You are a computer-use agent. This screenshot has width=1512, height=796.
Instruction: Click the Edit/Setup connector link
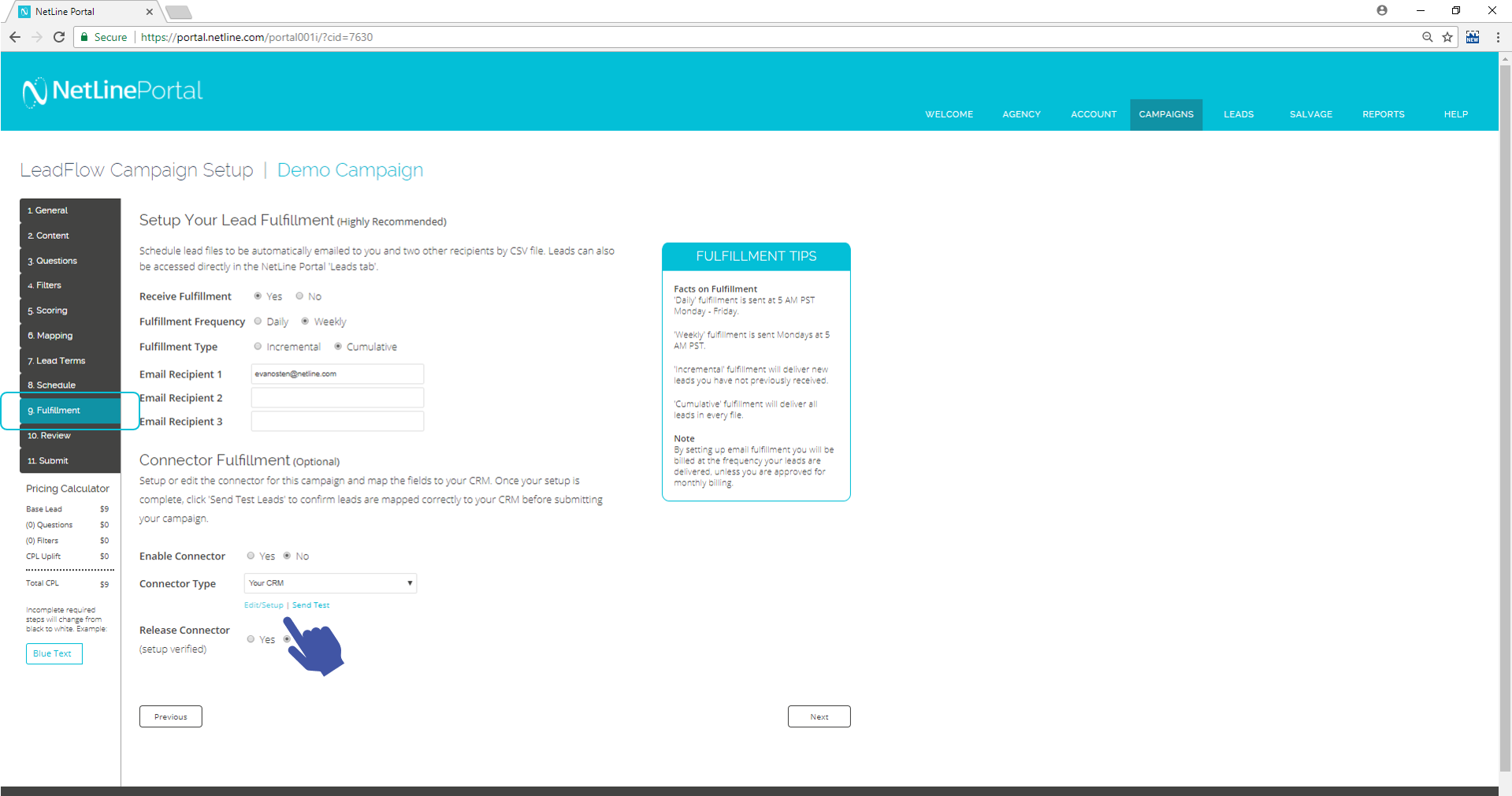pyautogui.click(x=264, y=605)
